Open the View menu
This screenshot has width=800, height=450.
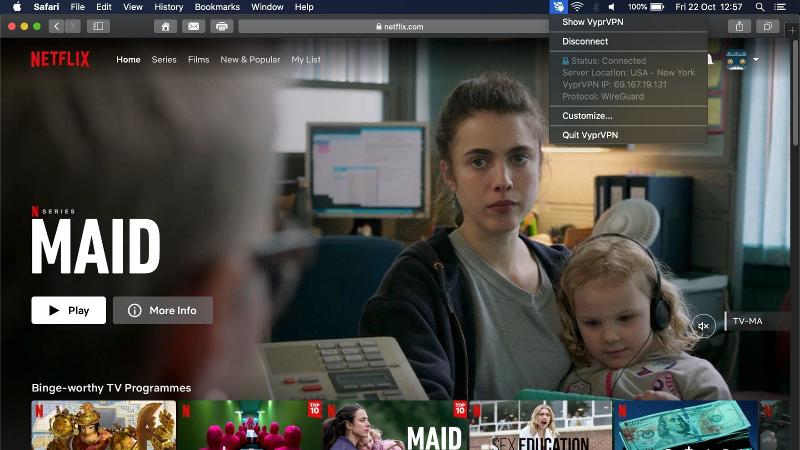(133, 7)
